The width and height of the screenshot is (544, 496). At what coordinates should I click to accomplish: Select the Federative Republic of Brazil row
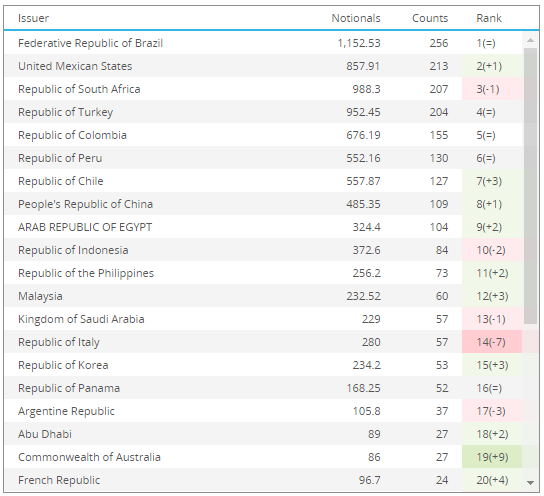pos(263,43)
